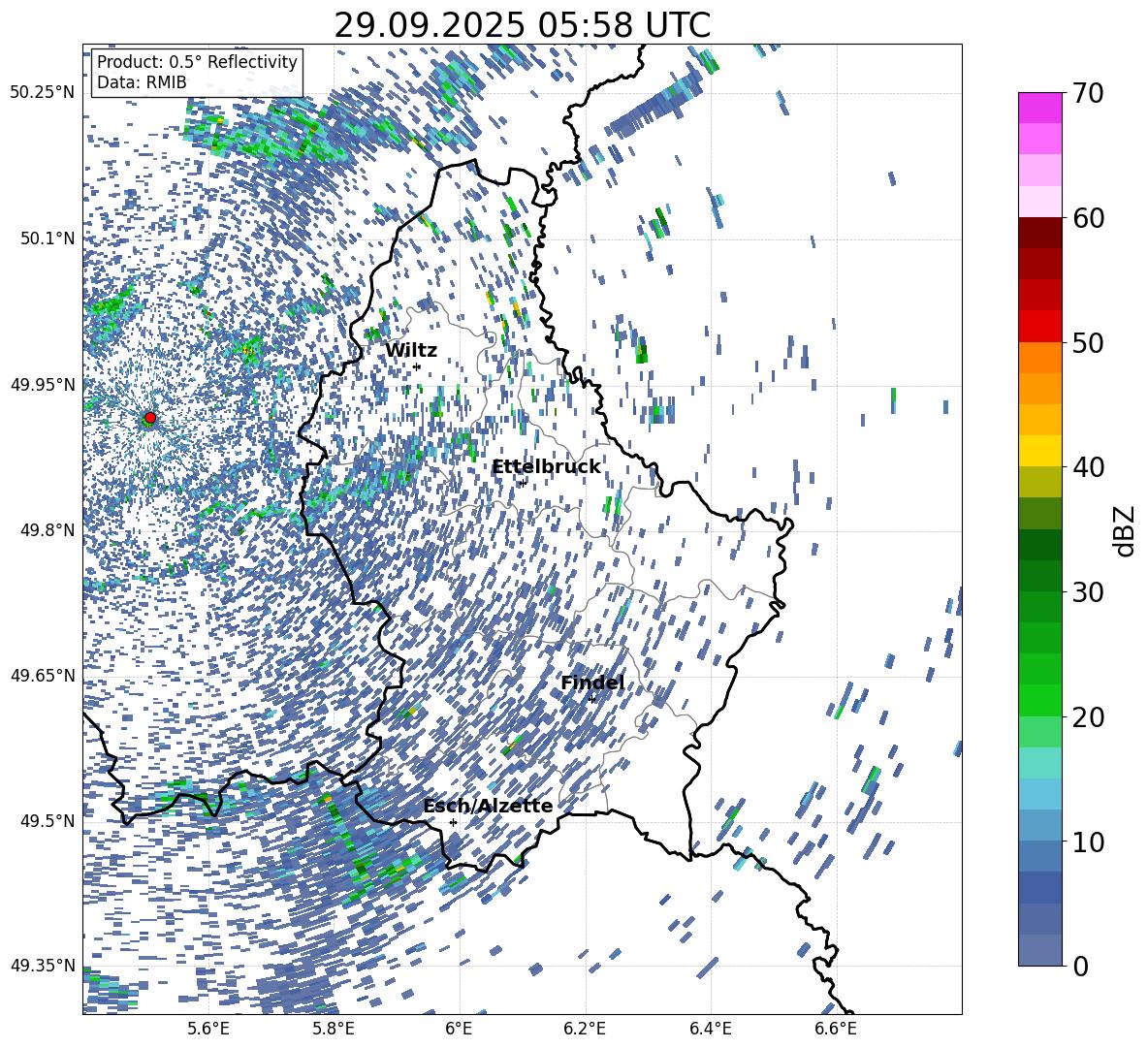Screen dimensions: 1148x1048
Task: Click the 6.6°E longitude tick label
Action: click(836, 1029)
